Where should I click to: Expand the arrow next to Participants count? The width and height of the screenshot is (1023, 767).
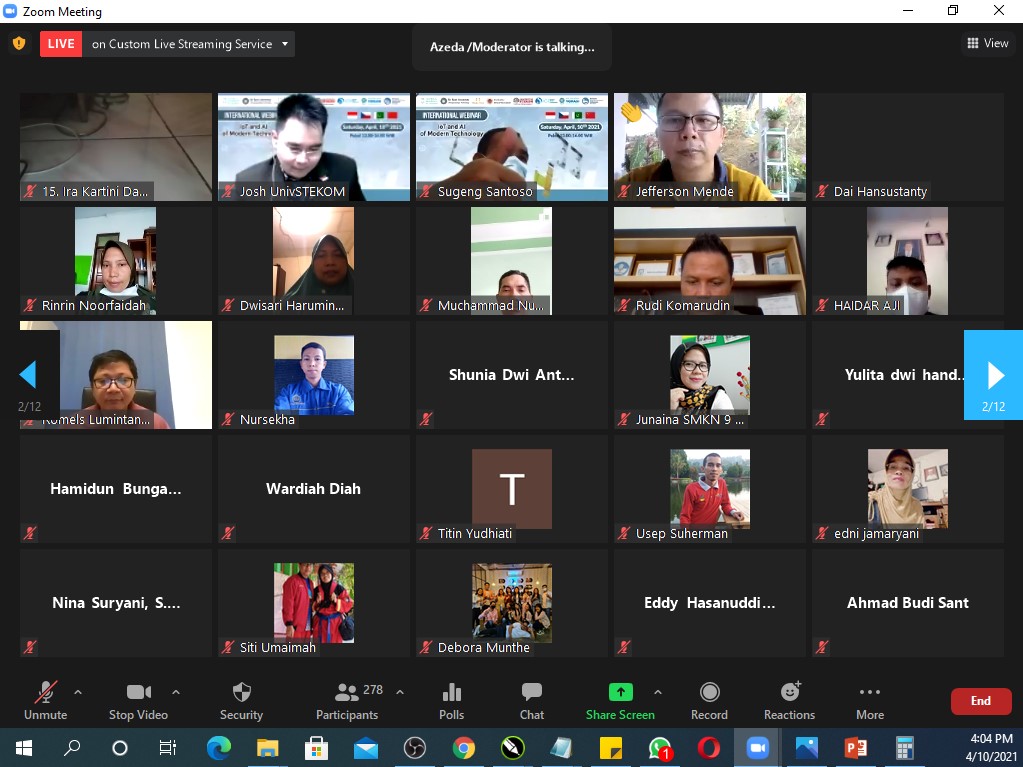(400, 692)
